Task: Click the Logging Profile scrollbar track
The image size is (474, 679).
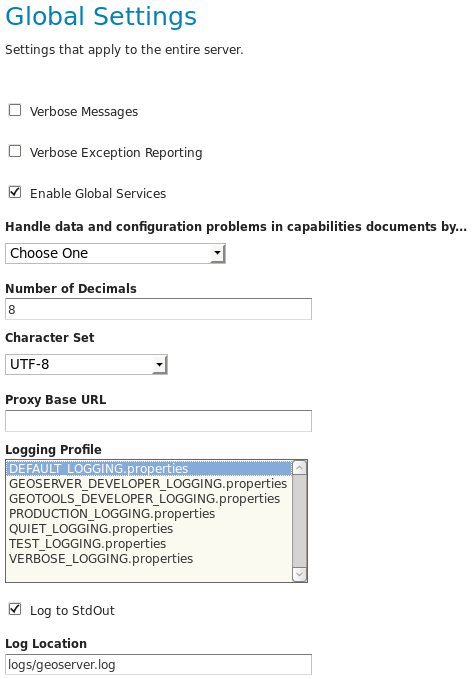Action: (x=300, y=521)
